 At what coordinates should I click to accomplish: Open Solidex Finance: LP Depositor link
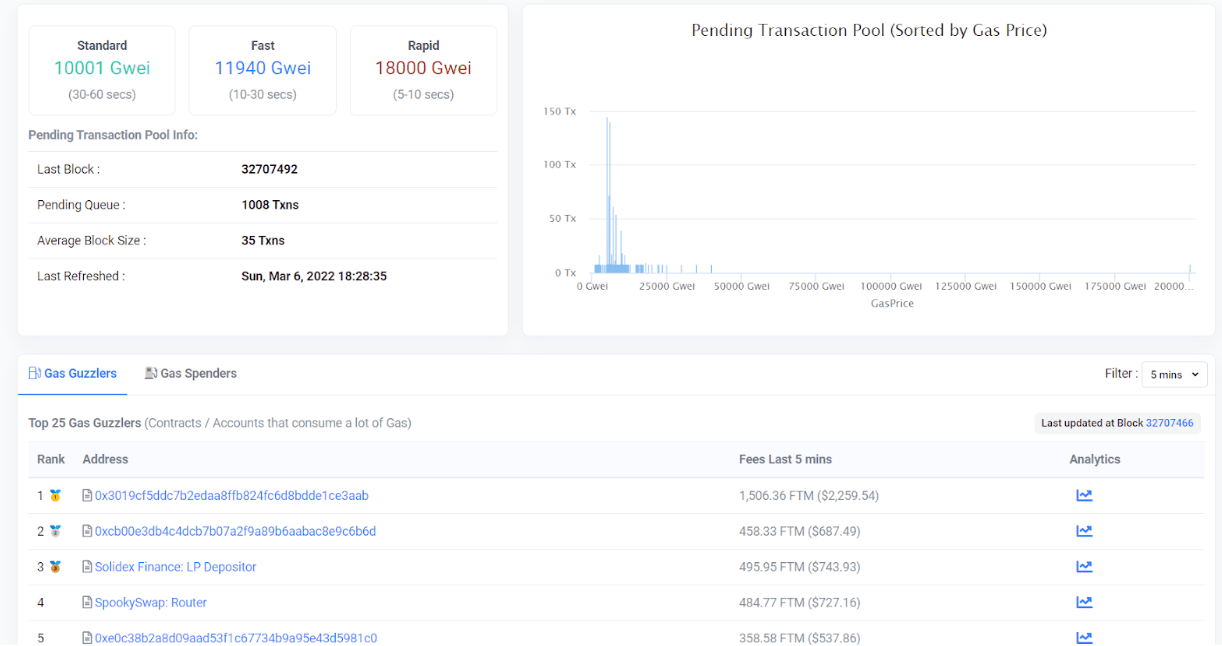pos(175,567)
